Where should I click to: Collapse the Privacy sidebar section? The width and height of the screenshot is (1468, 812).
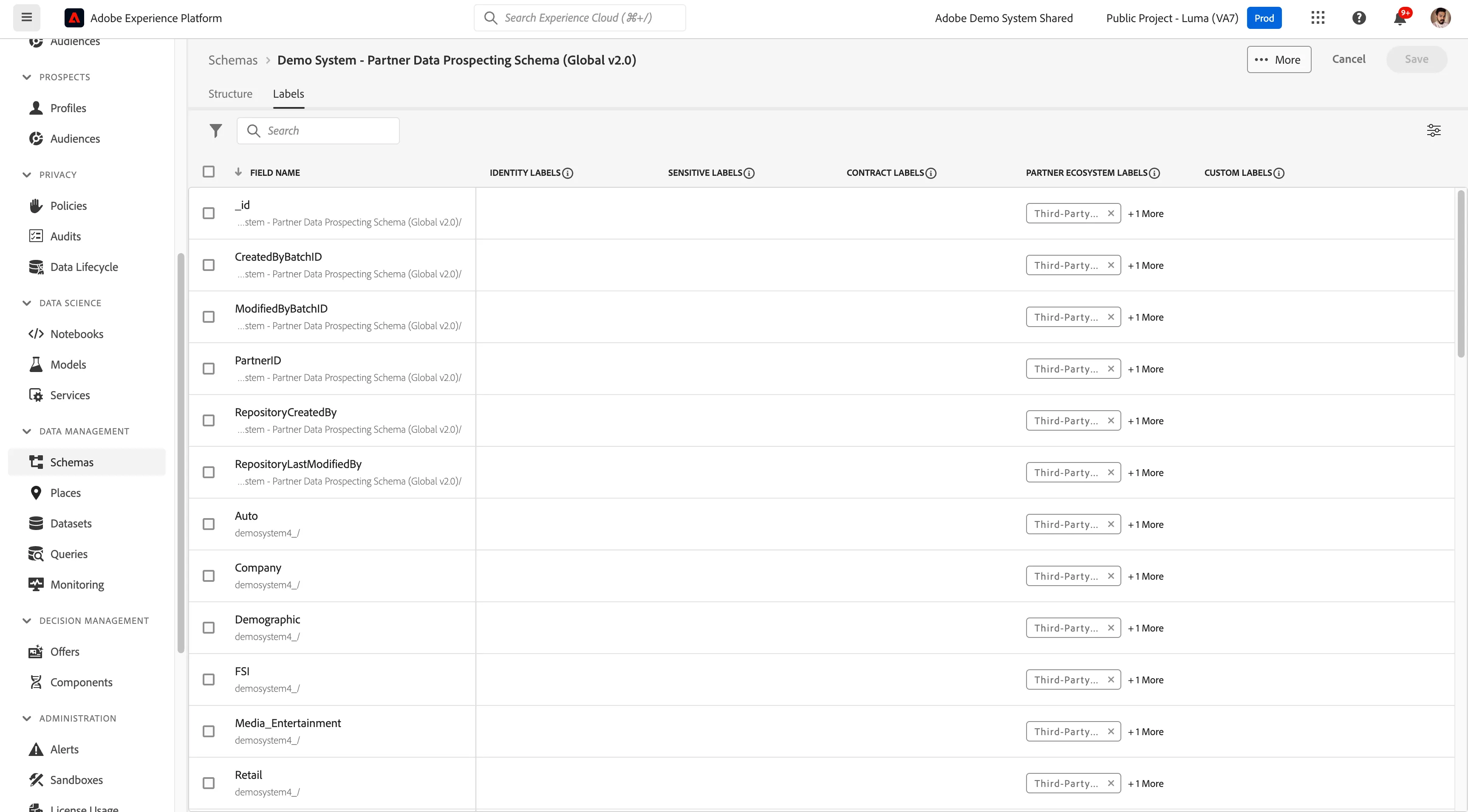point(27,175)
